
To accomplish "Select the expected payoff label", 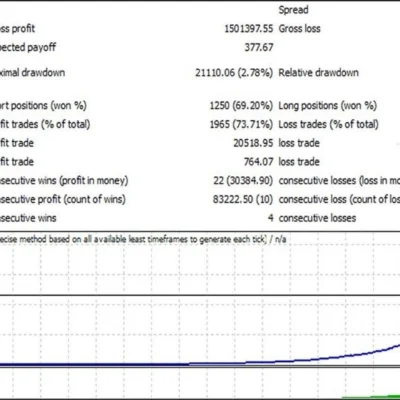I will pyautogui.click(x=28, y=47).
